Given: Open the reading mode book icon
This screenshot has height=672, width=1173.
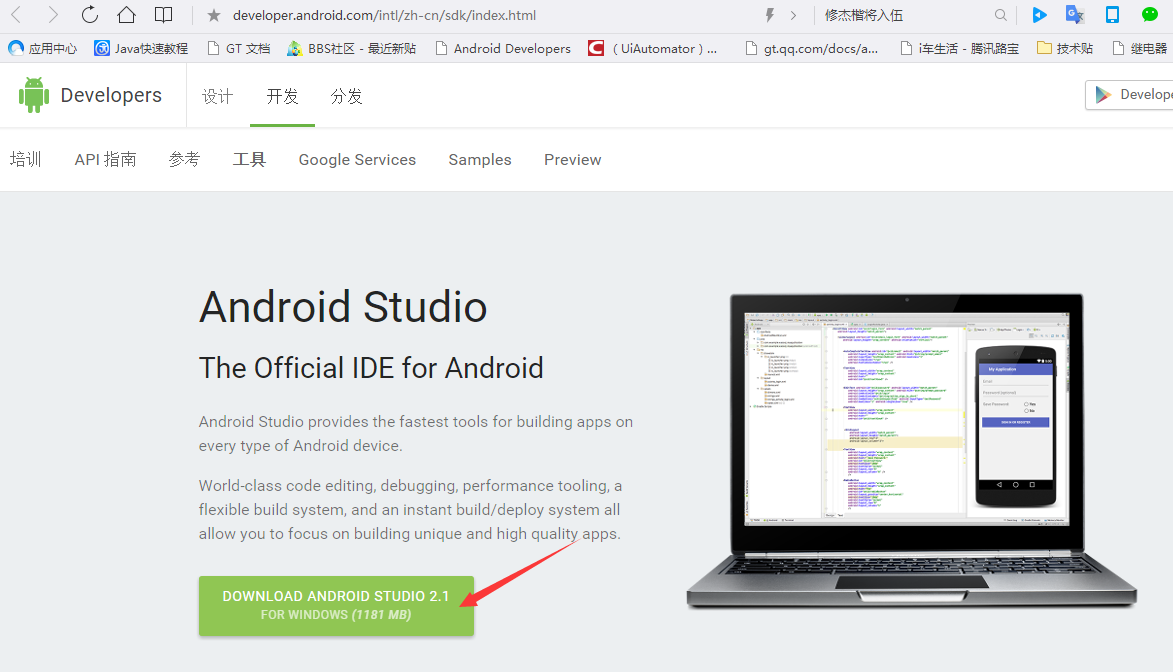Looking at the screenshot, I should (x=163, y=15).
